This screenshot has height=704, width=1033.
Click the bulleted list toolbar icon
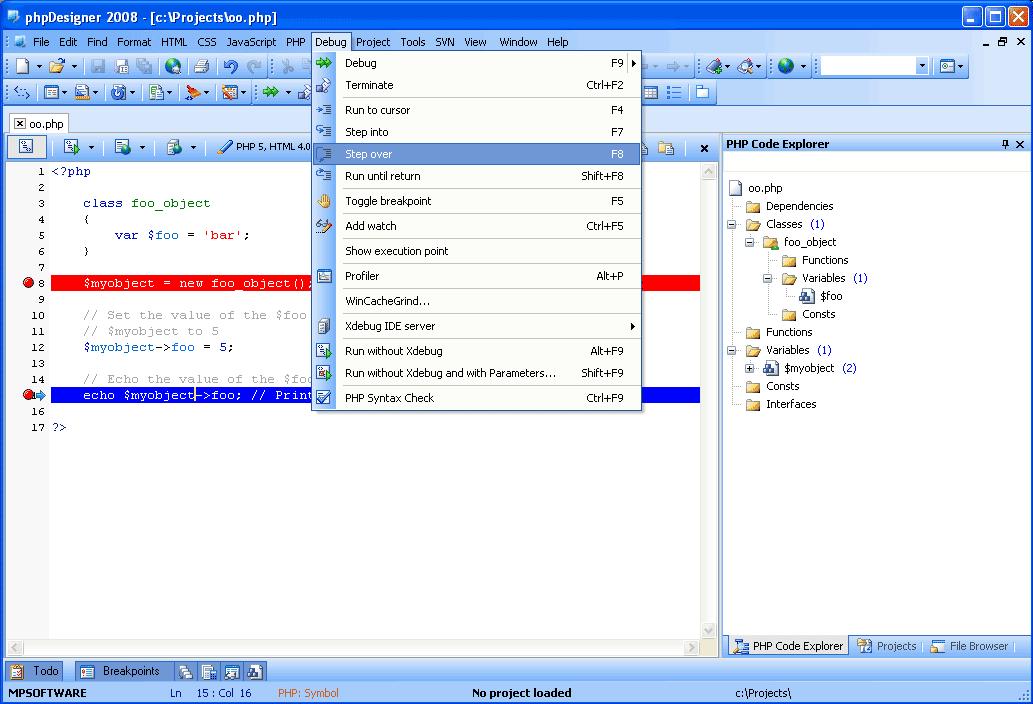click(x=674, y=92)
